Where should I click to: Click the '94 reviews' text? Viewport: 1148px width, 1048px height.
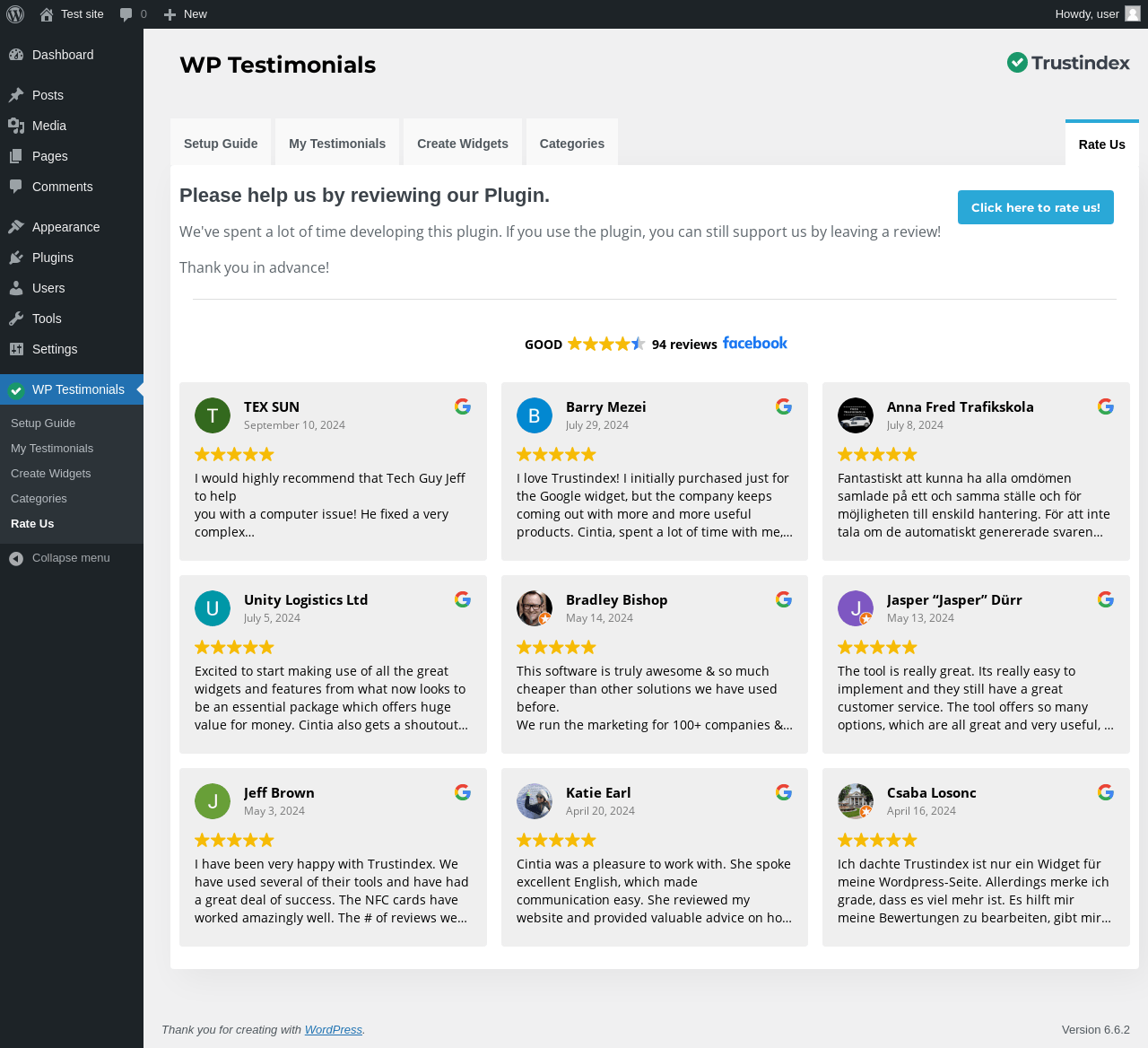click(684, 345)
